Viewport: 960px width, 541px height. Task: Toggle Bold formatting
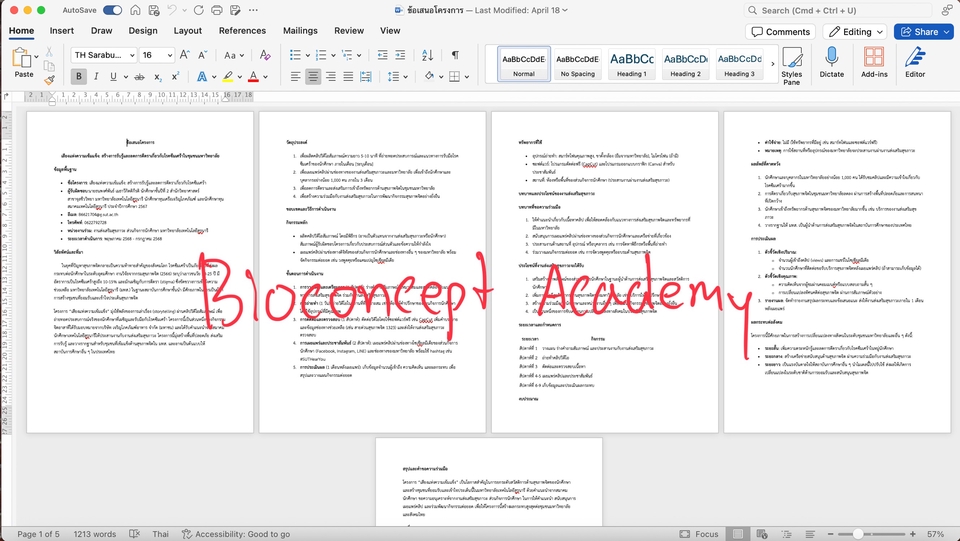click(x=79, y=77)
